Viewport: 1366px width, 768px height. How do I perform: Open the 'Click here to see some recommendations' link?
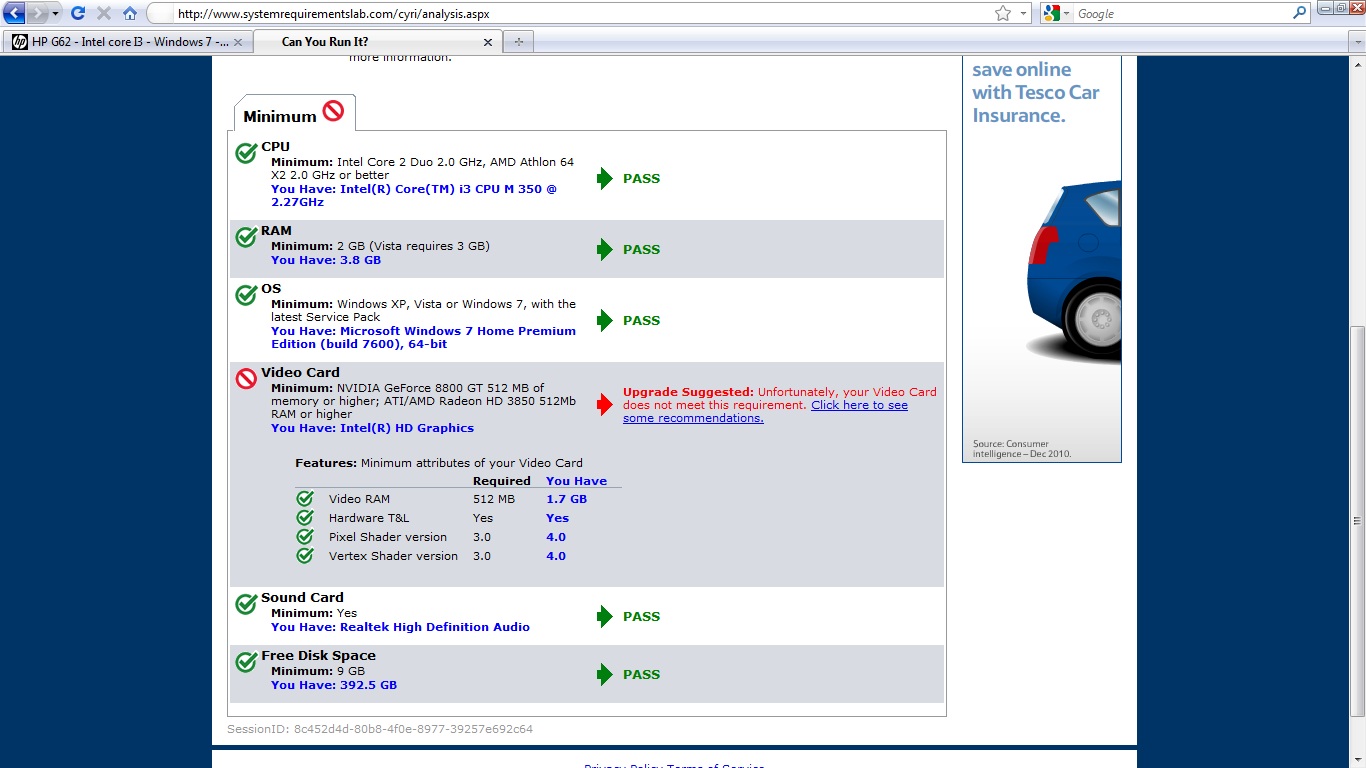765,412
